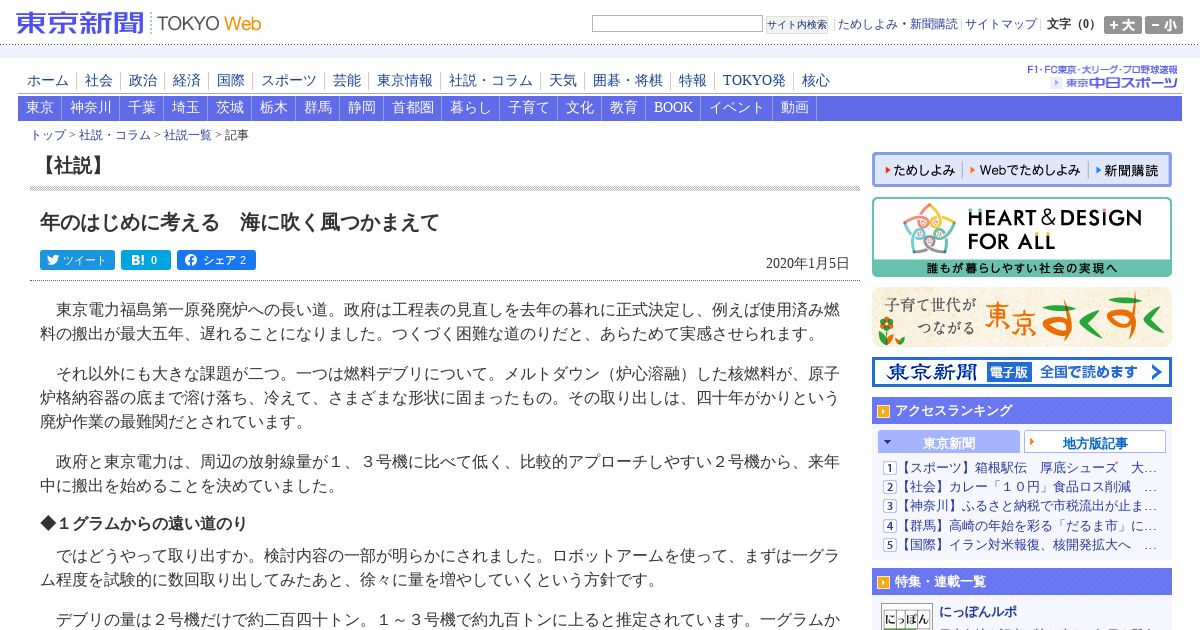The image size is (1200, 630).
Task: Open イベント in the blue bar
Action: pyautogui.click(x=737, y=108)
